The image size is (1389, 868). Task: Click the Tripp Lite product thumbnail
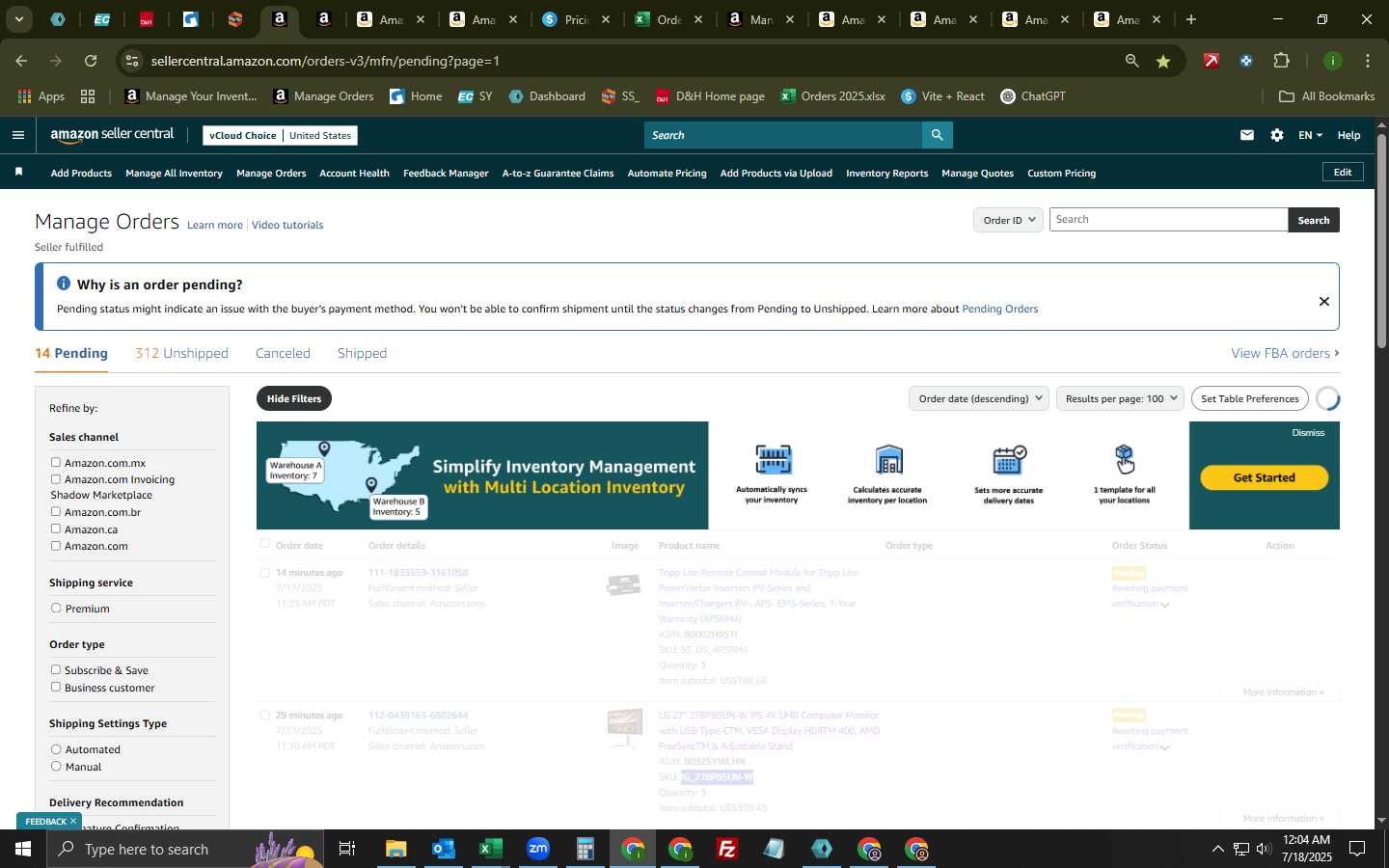coord(624,584)
